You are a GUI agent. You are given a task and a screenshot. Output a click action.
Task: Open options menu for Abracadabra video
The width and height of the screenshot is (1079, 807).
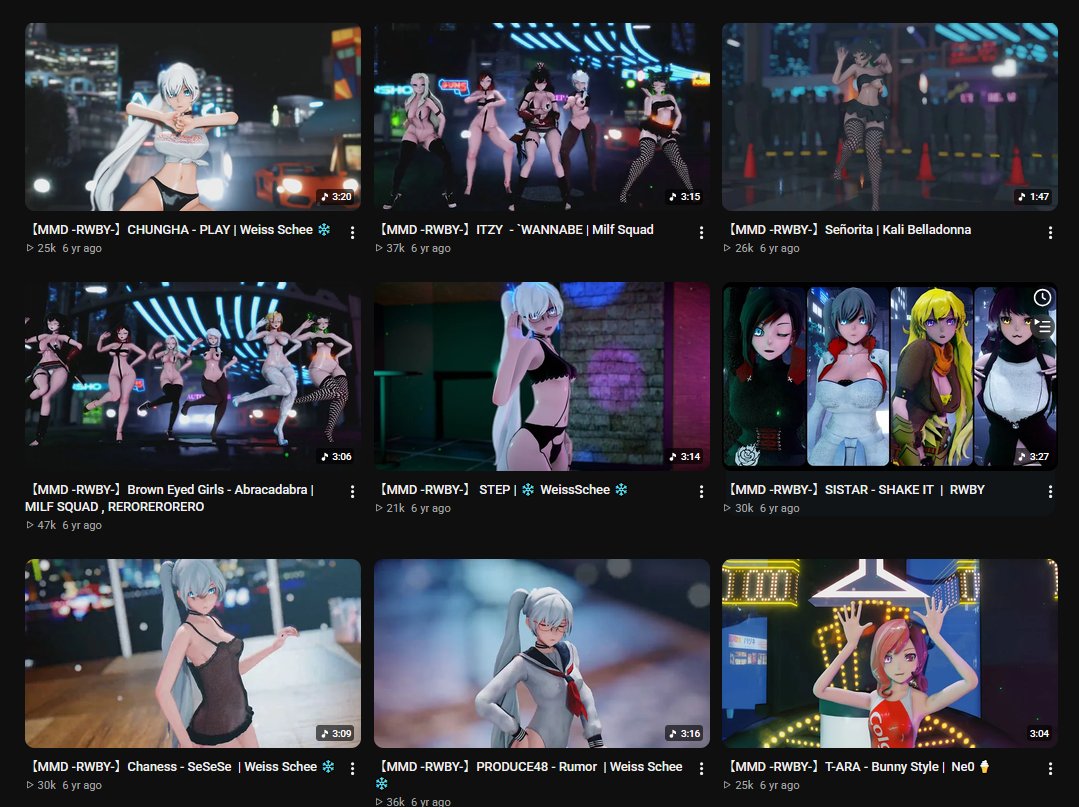[x=352, y=492]
